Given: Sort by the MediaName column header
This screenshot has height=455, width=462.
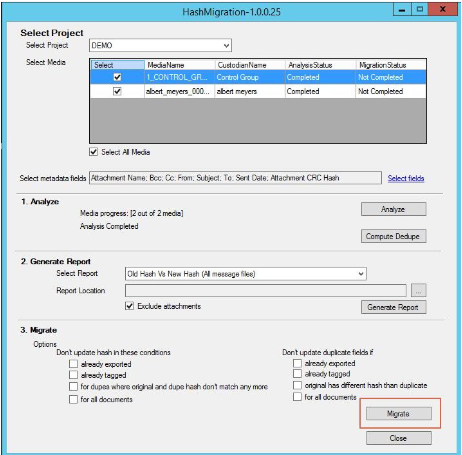Looking at the screenshot, I should point(180,65).
